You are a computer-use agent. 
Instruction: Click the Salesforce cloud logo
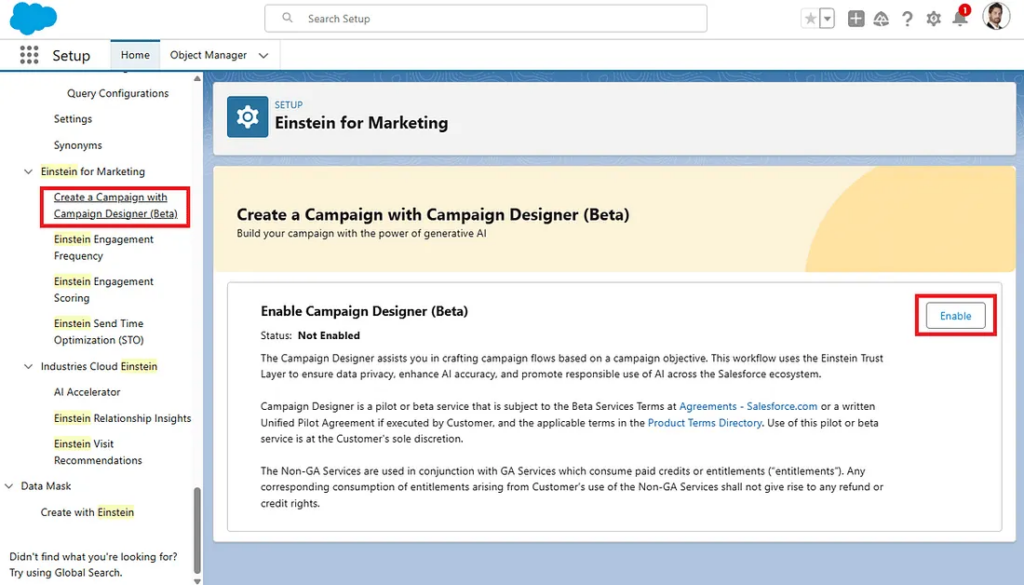(33, 18)
